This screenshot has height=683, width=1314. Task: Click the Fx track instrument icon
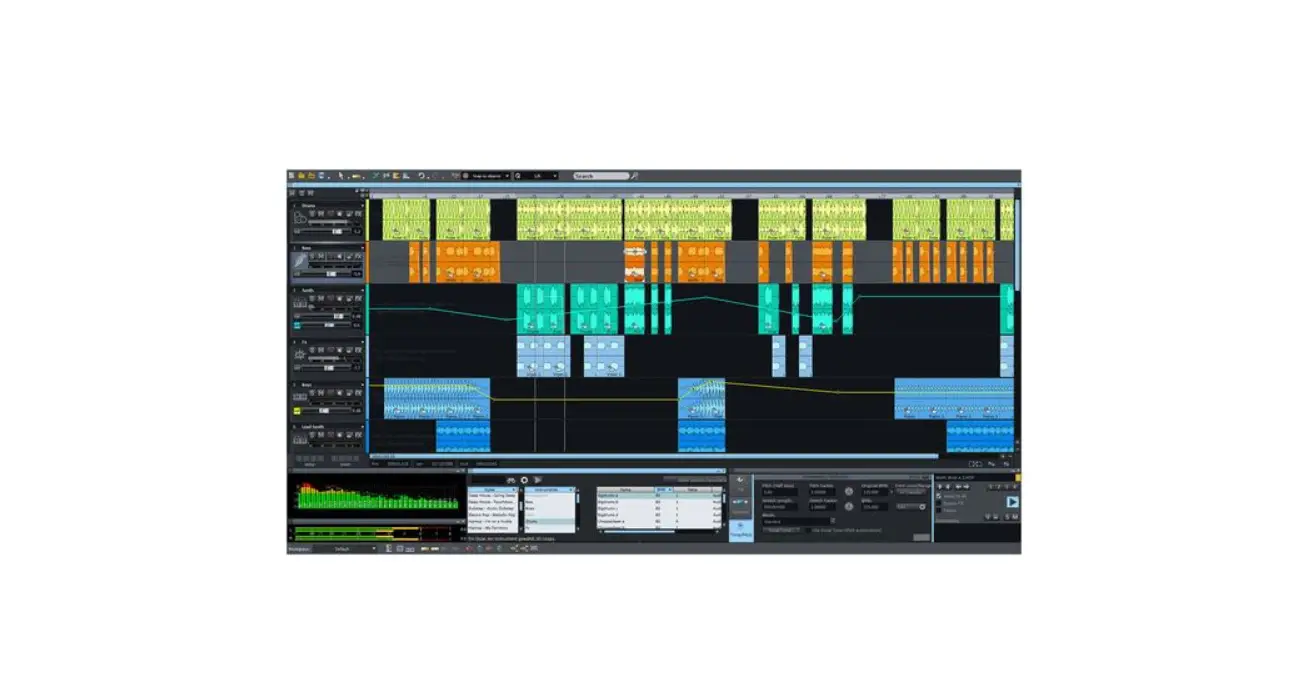(x=300, y=355)
